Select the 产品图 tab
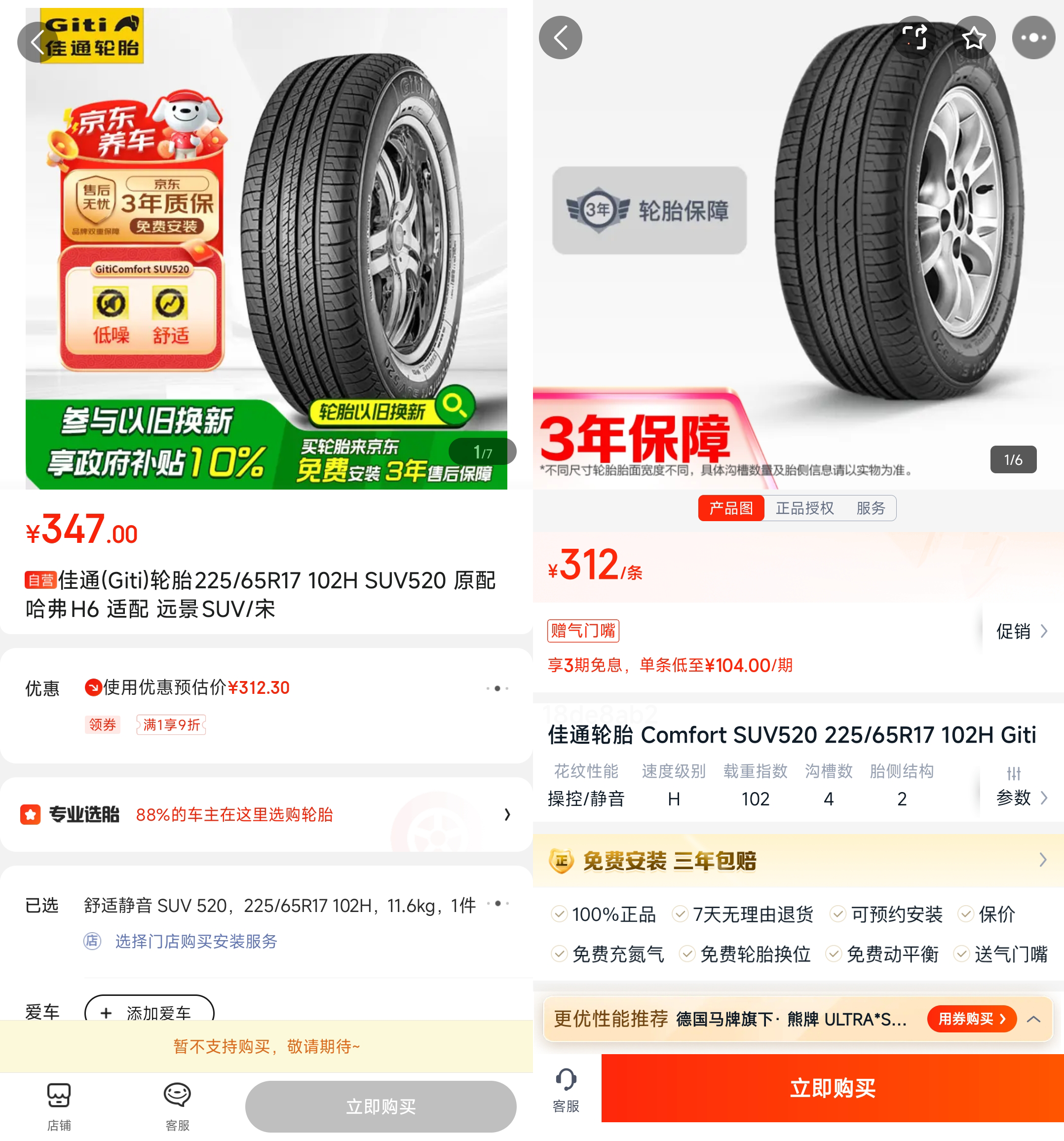The image size is (1064, 1141). [731, 508]
